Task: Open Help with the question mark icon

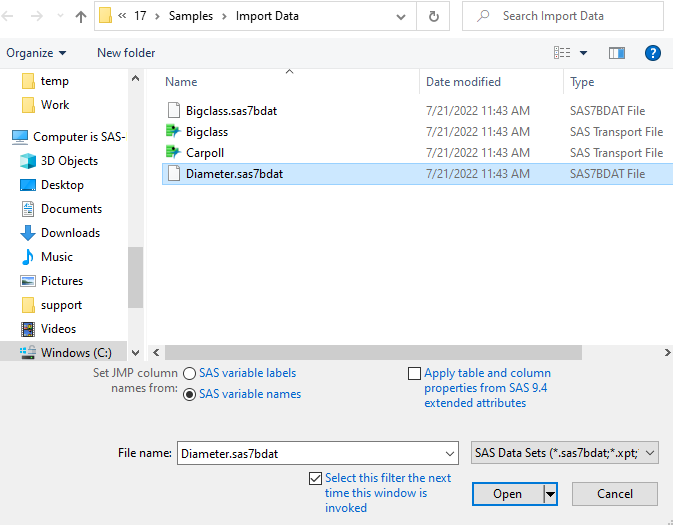Action: click(x=652, y=53)
